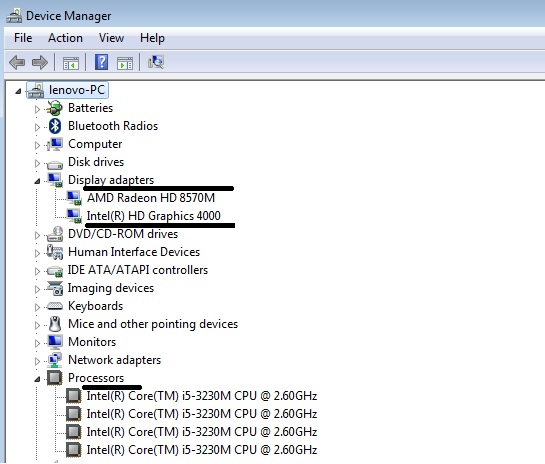Expand the Batteries node
This screenshot has width=545, height=464.
click(37, 109)
